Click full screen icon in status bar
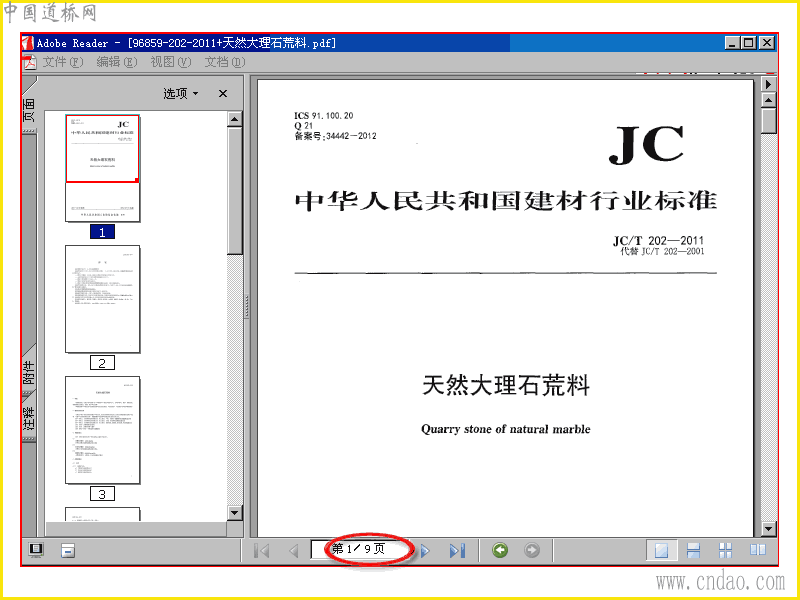The image size is (800, 600). (36, 550)
